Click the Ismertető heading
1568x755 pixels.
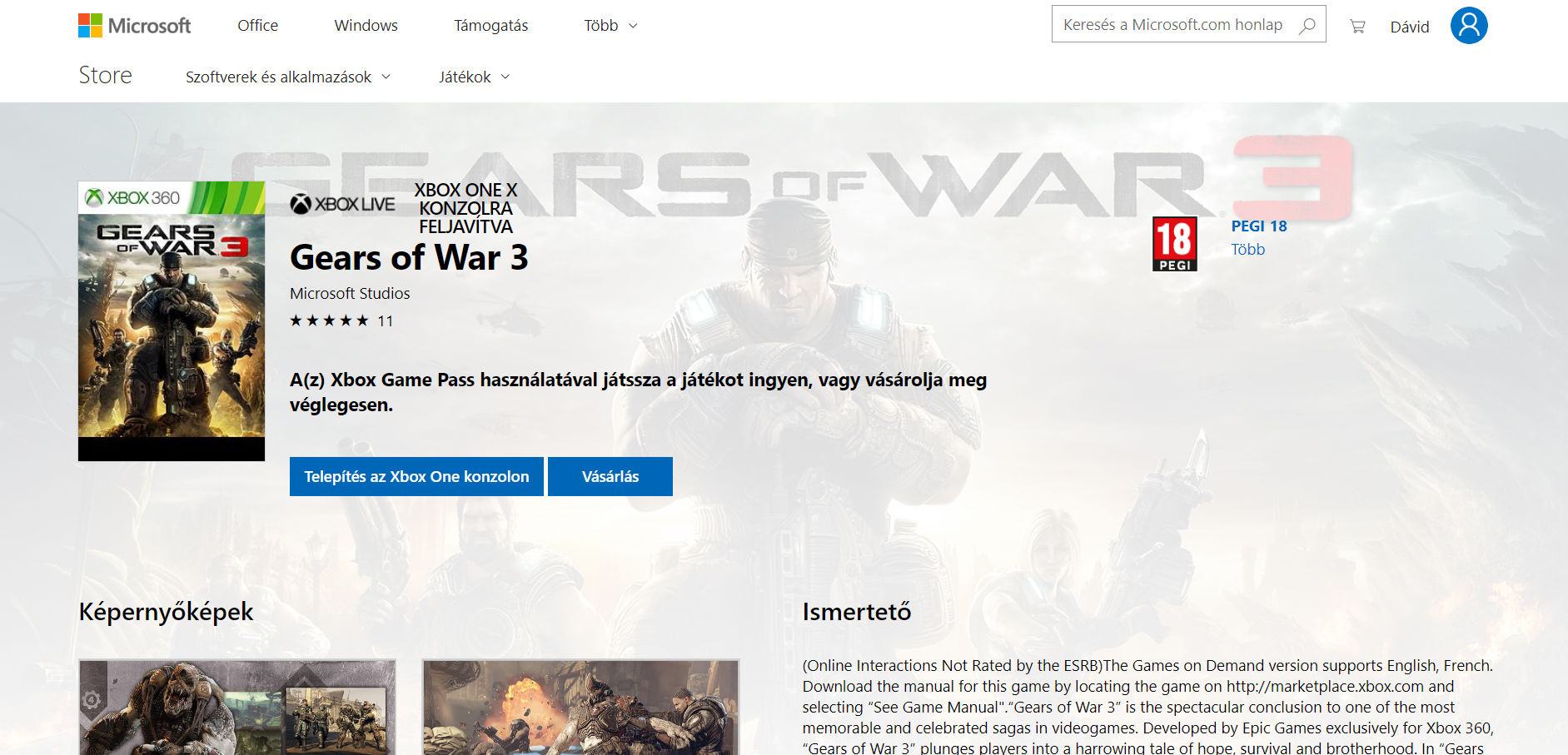(x=857, y=612)
